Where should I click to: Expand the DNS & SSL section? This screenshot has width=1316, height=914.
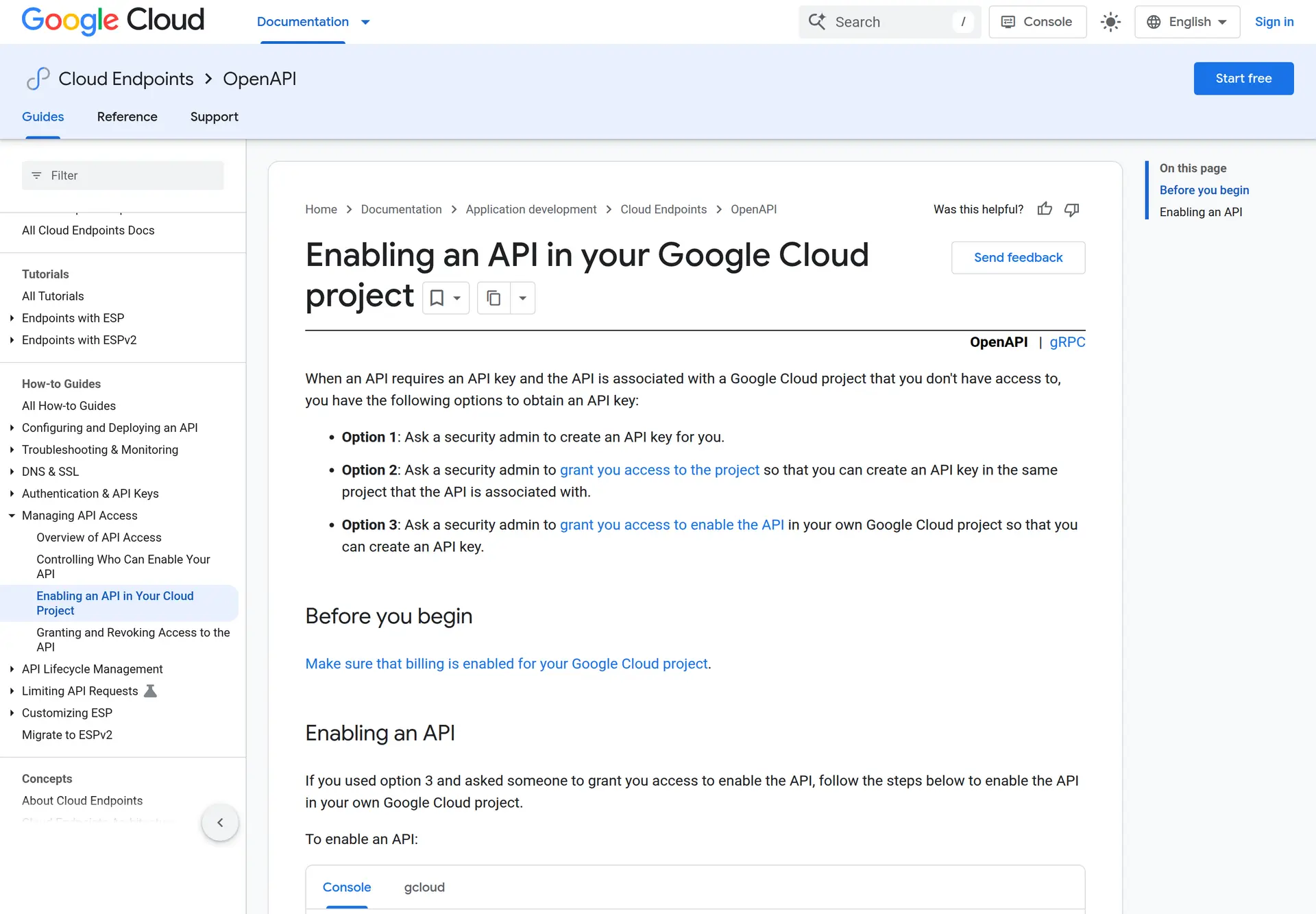12,472
